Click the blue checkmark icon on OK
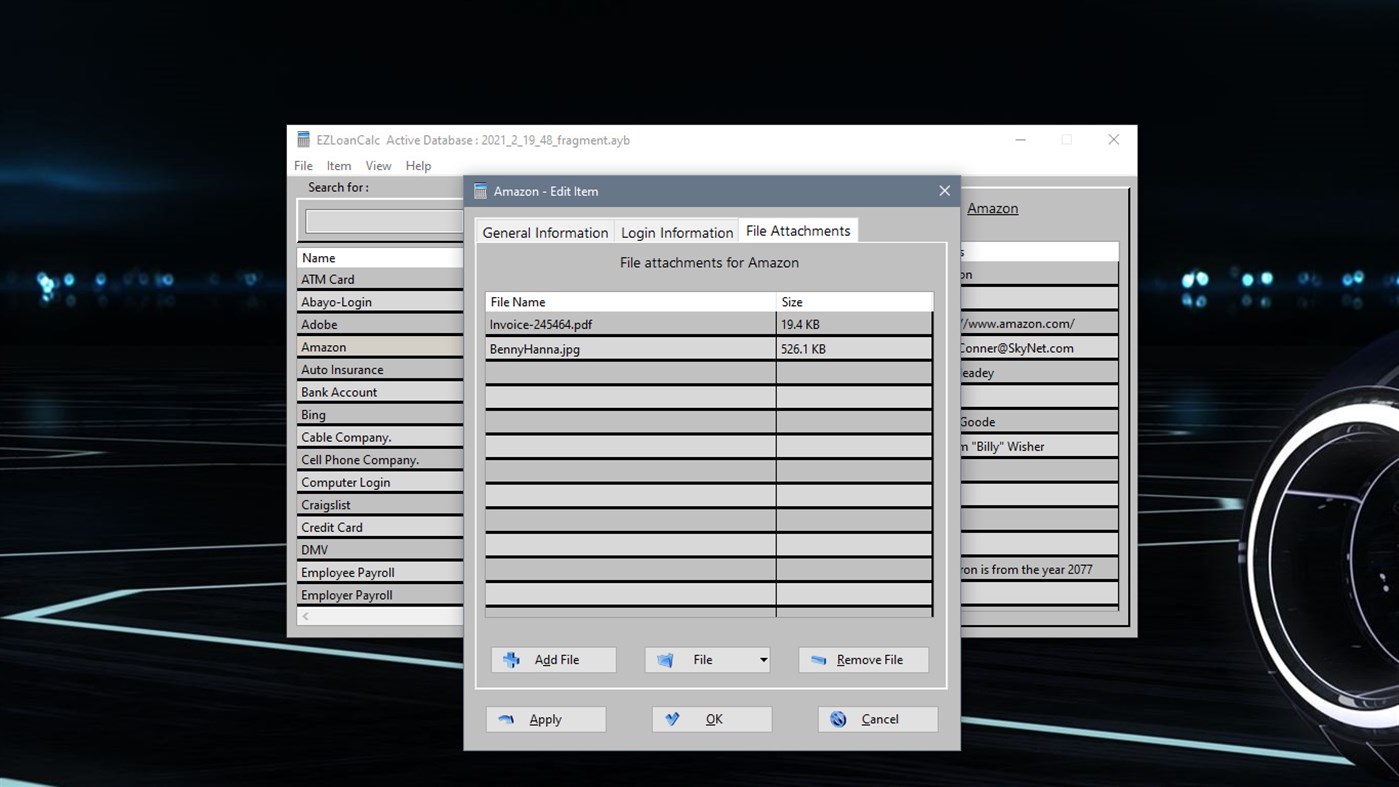This screenshot has width=1399, height=787. [x=671, y=719]
